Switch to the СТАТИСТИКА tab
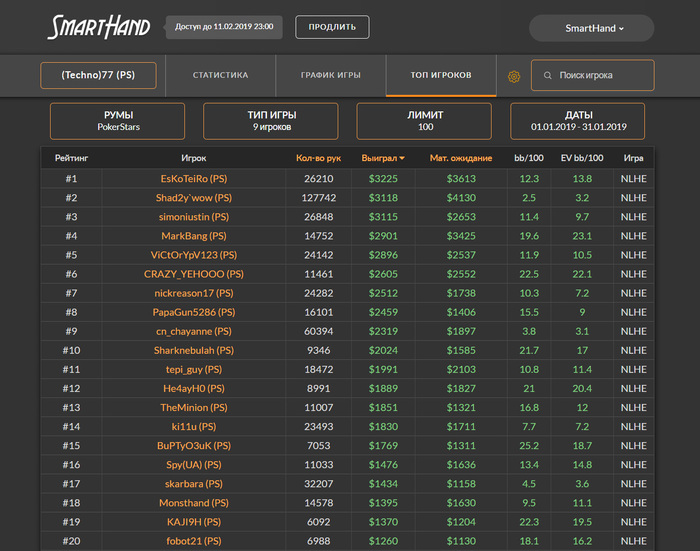Viewport: 700px width, 551px height. tap(221, 75)
